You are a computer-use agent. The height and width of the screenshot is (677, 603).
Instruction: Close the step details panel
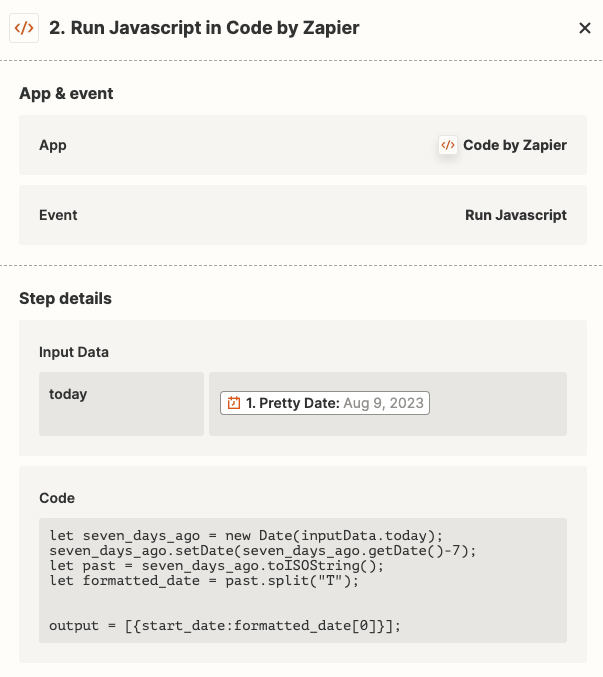click(x=585, y=28)
